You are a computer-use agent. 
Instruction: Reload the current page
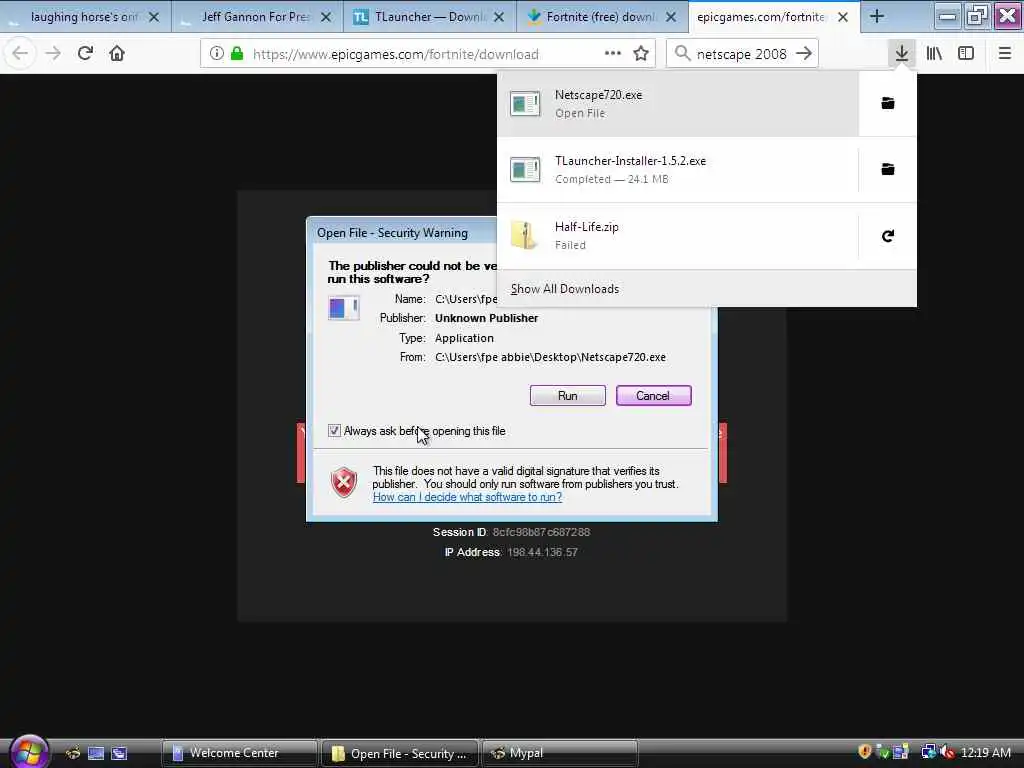tap(85, 54)
